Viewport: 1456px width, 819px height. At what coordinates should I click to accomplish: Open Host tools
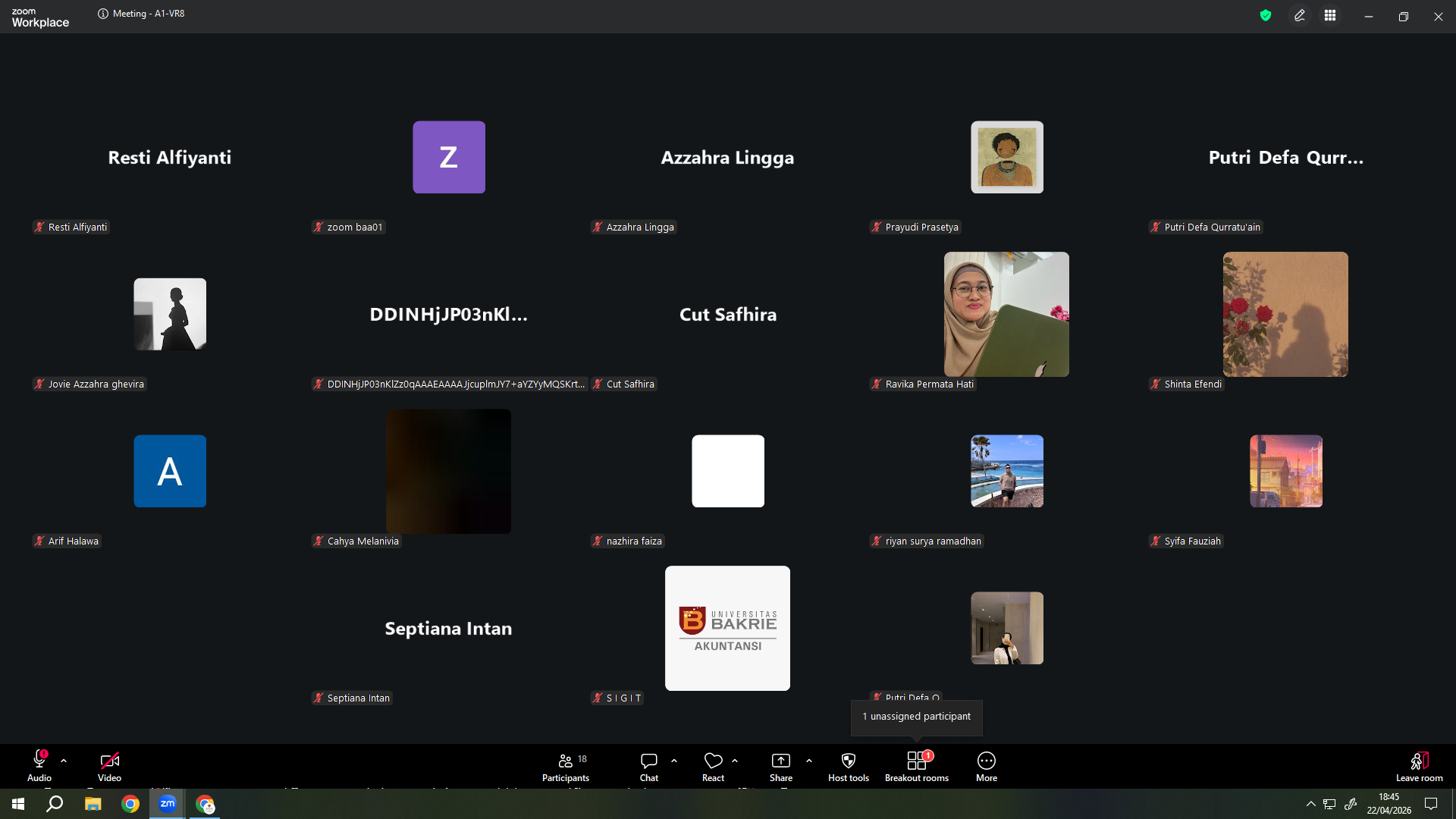[x=849, y=766]
